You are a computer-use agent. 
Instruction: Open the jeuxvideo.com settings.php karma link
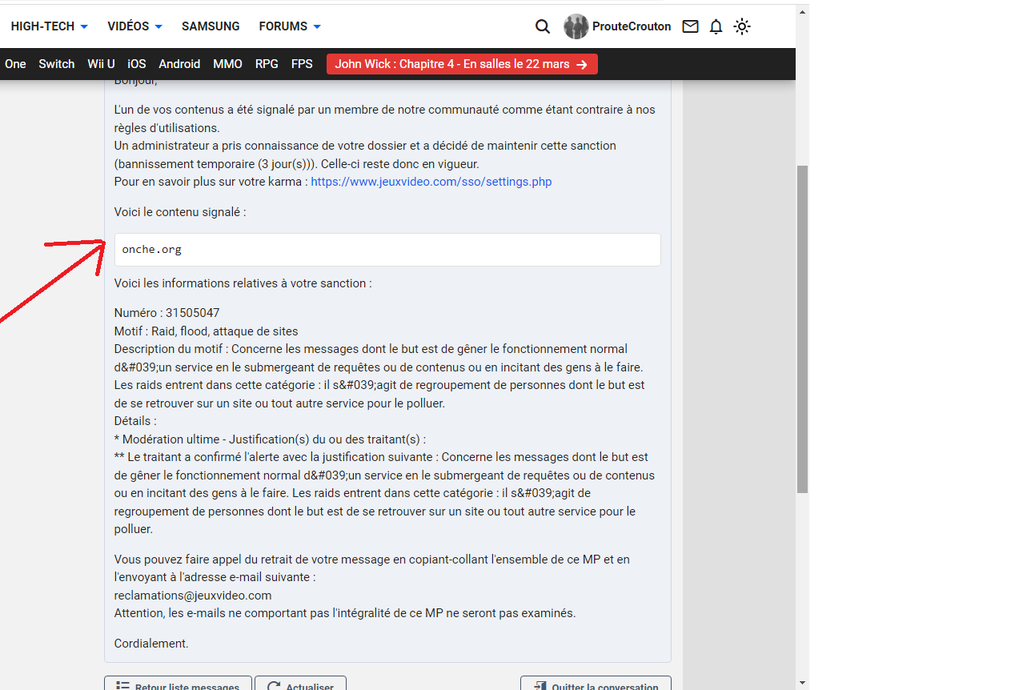point(431,182)
